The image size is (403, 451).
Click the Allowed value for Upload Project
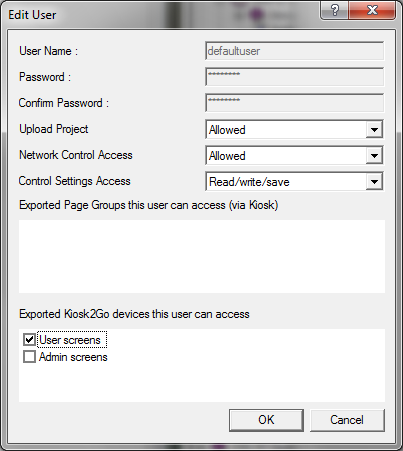coord(285,129)
